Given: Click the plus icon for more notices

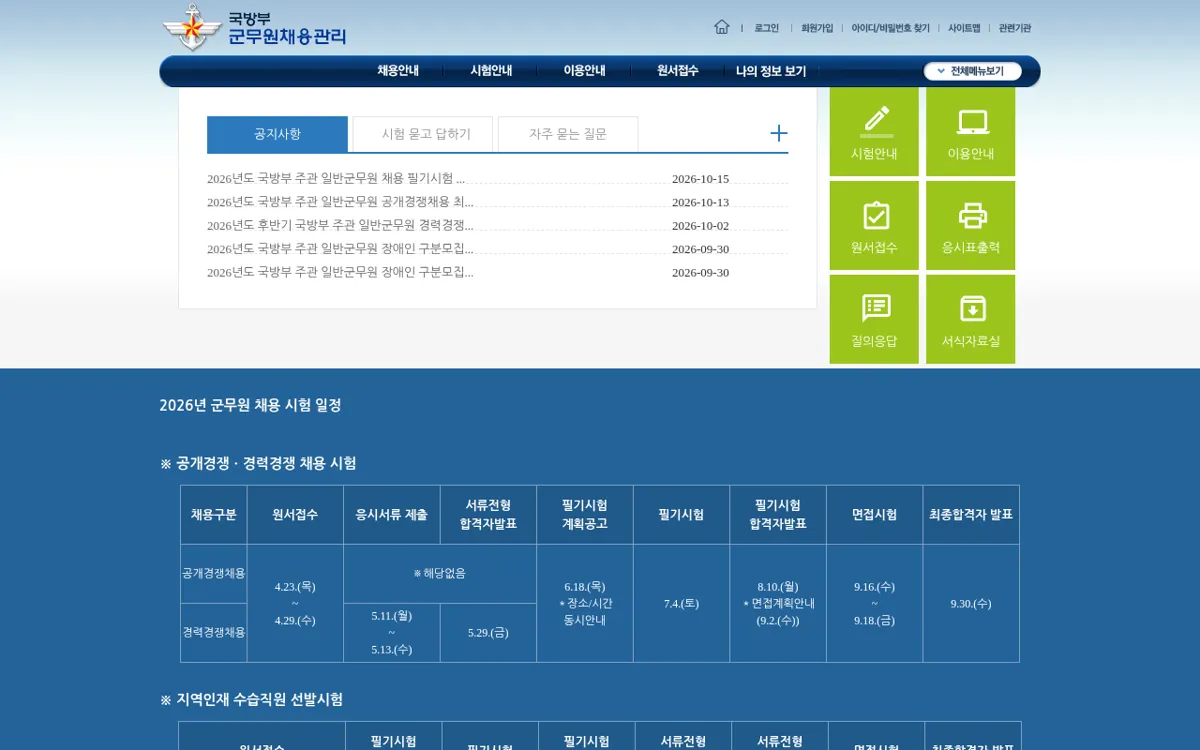Looking at the screenshot, I should 779,133.
